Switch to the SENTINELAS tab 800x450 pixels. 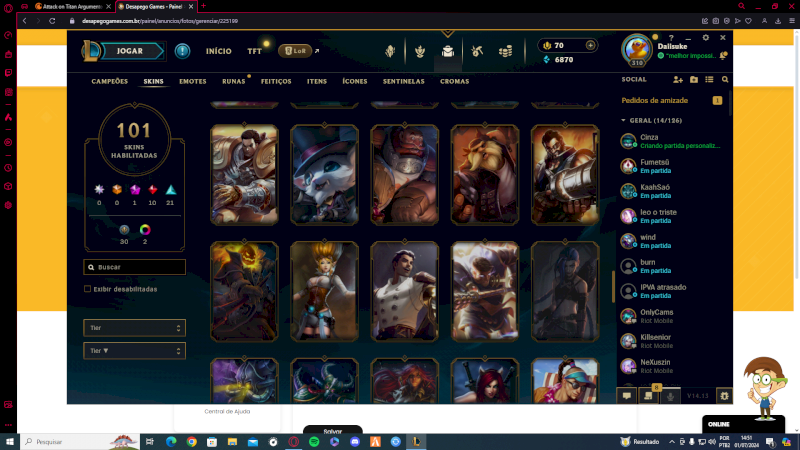pos(404,81)
